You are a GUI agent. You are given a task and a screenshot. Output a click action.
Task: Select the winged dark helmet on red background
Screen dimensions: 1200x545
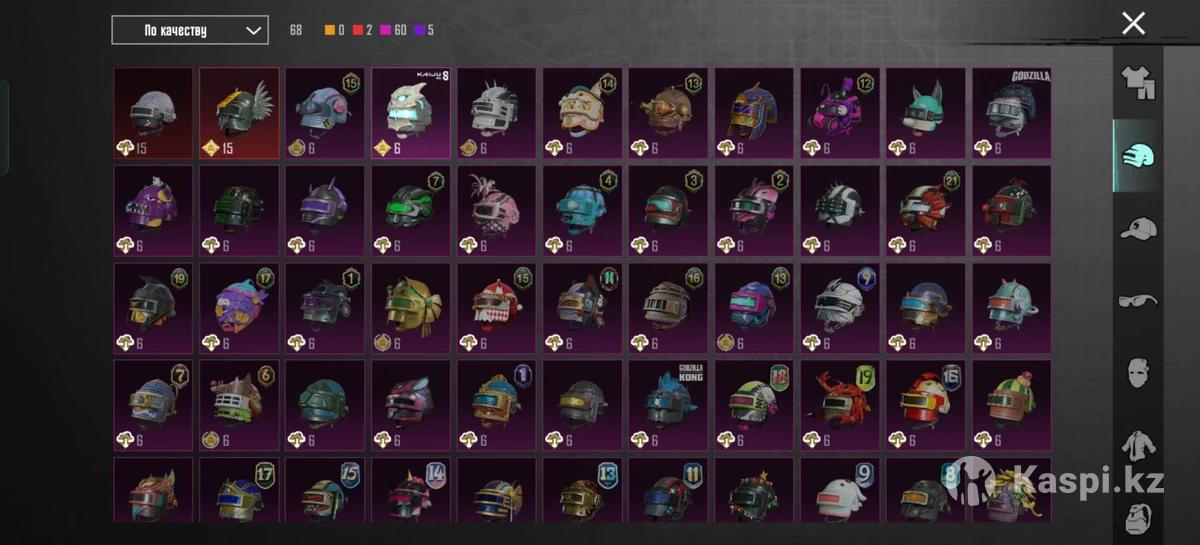[239, 114]
